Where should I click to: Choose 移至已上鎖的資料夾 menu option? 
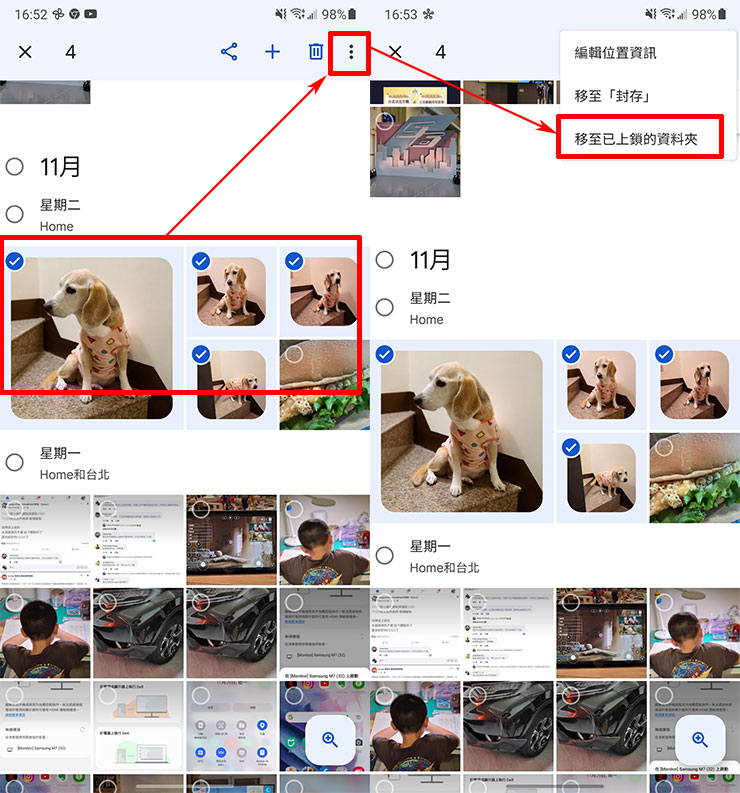click(636, 139)
